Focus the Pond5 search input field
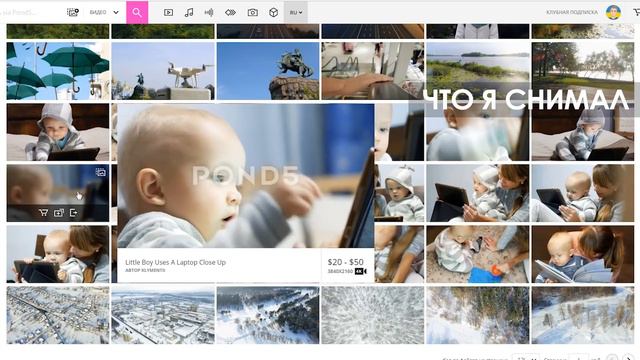This screenshot has height=360, width=640. point(31,12)
